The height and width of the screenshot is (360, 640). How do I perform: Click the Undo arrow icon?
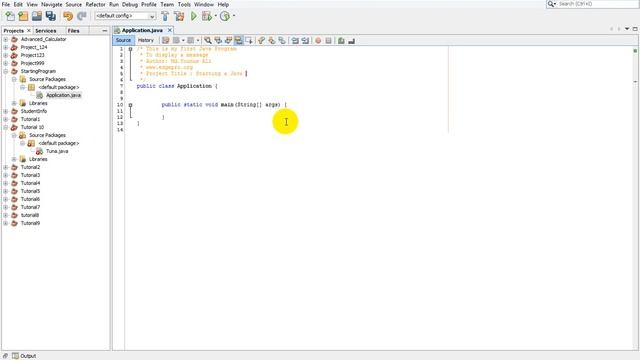[x=68, y=16]
